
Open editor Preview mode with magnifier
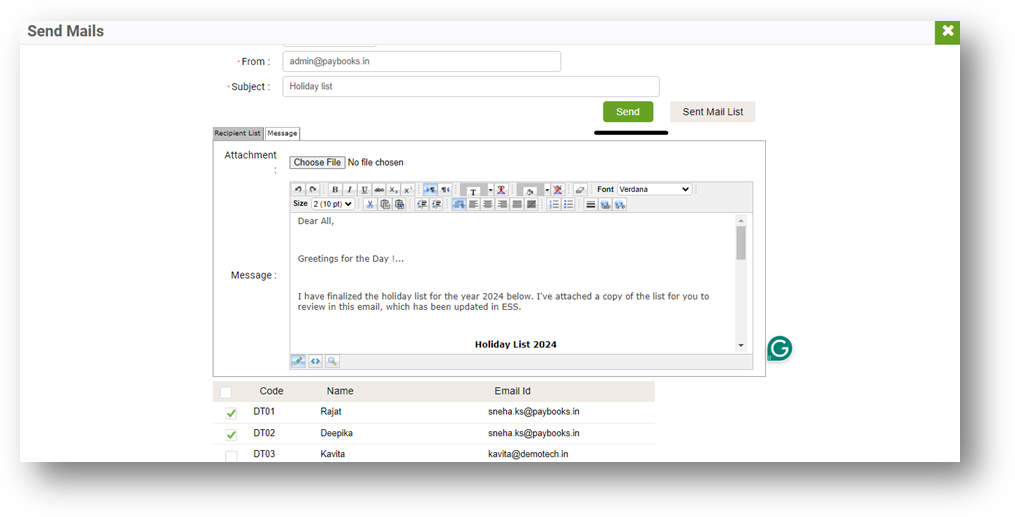(332, 361)
